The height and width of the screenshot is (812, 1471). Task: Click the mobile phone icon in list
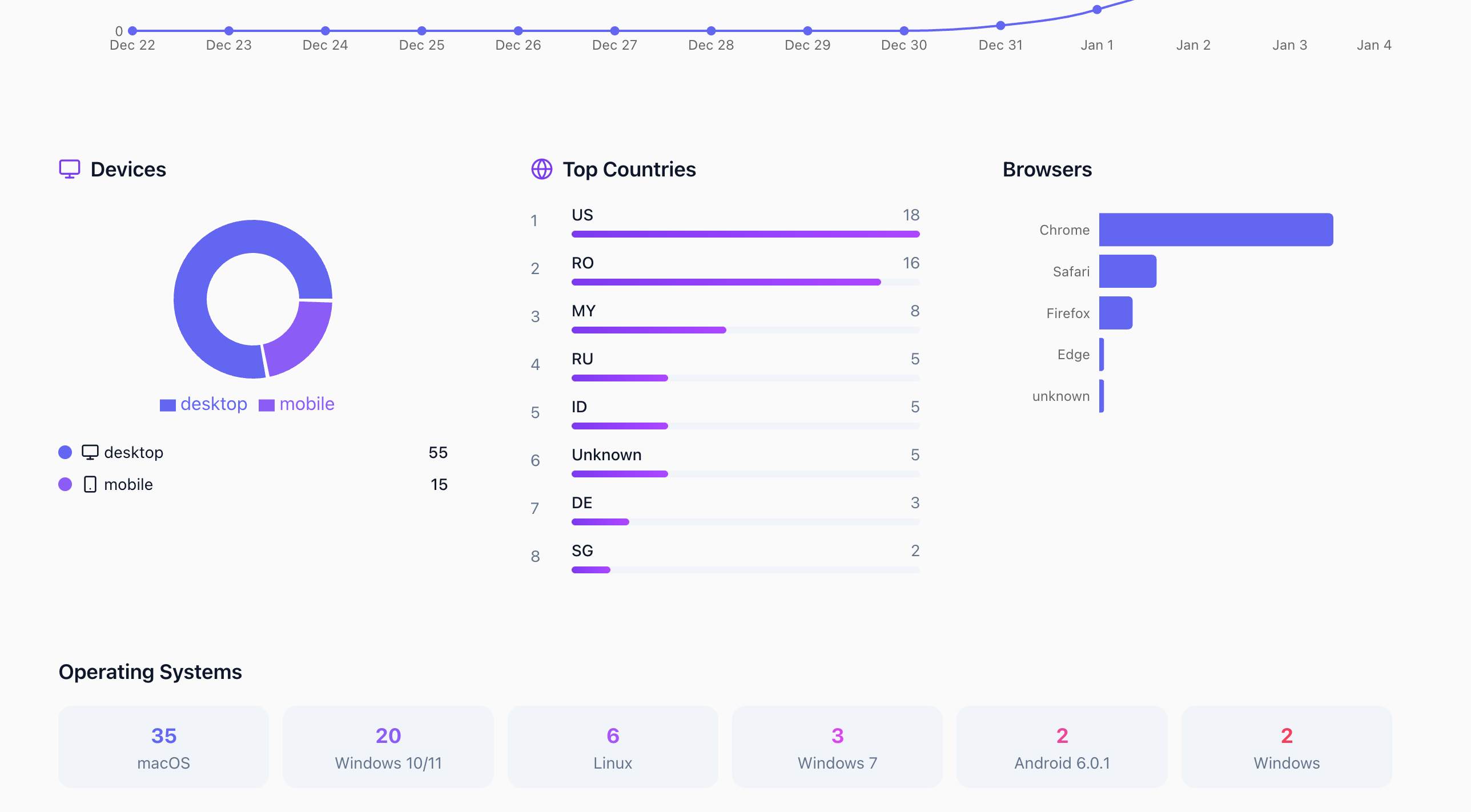pyautogui.click(x=90, y=484)
